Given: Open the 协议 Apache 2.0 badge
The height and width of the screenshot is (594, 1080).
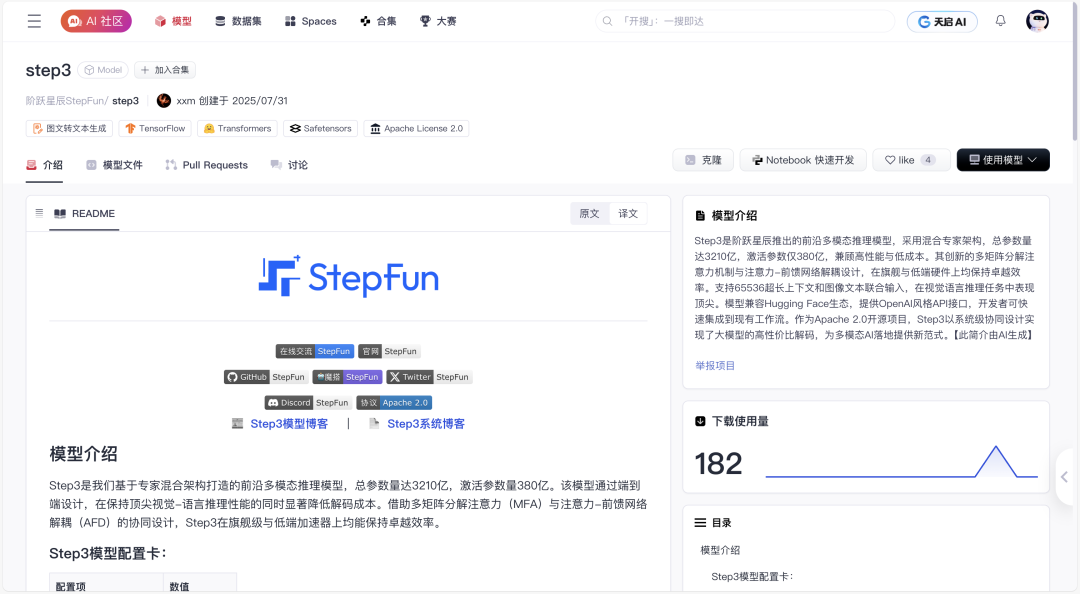Looking at the screenshot, I should [x=394, y=402].
